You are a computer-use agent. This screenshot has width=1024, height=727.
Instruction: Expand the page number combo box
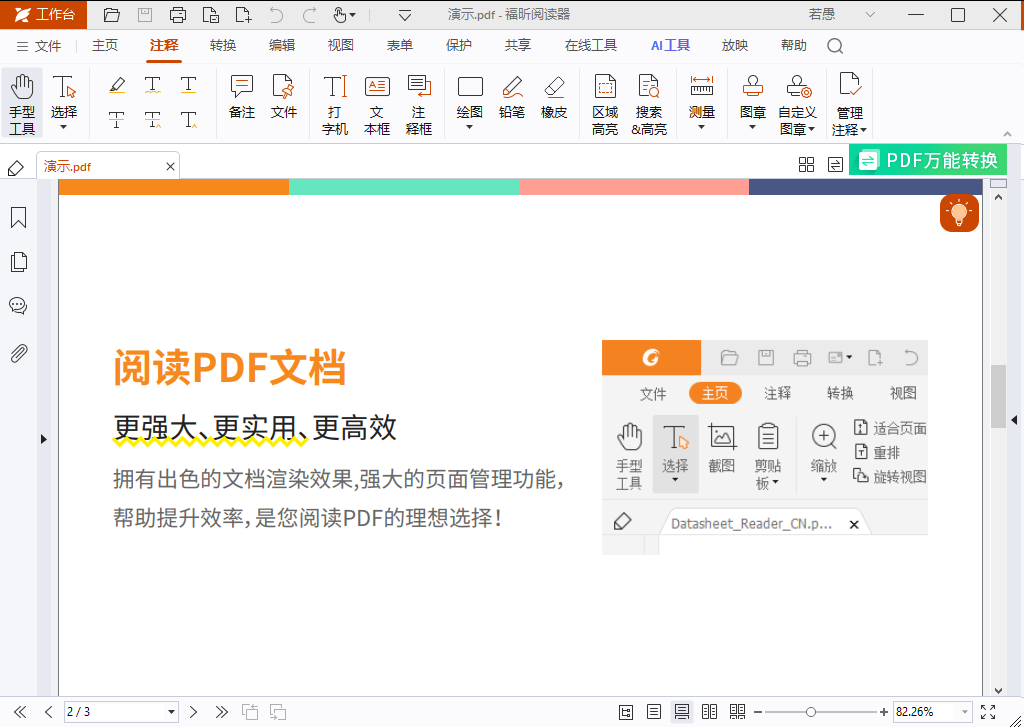click(x=171, y=712)
